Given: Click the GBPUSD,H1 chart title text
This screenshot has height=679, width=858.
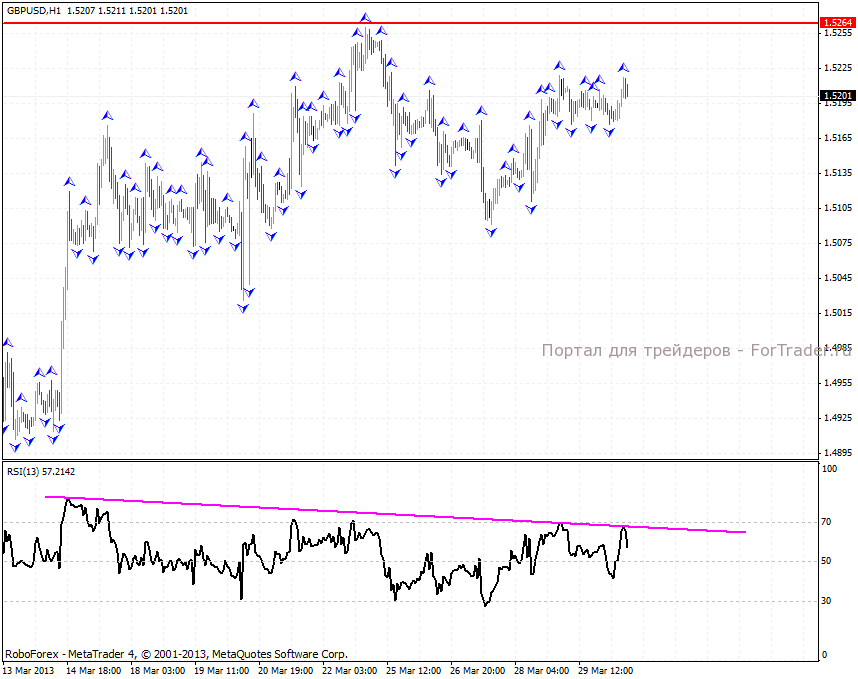Looking at the screenshot, I should [33, 10].
